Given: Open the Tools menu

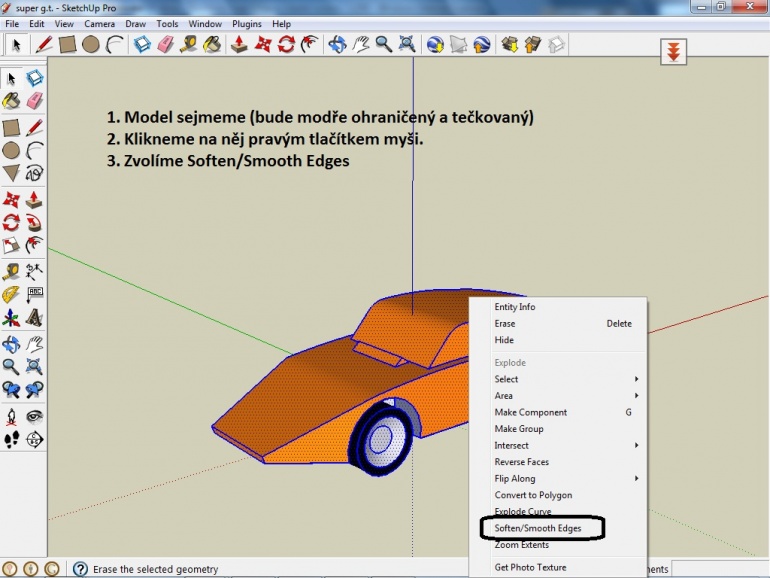Looking at the screenshot, I should coord(167,24).
